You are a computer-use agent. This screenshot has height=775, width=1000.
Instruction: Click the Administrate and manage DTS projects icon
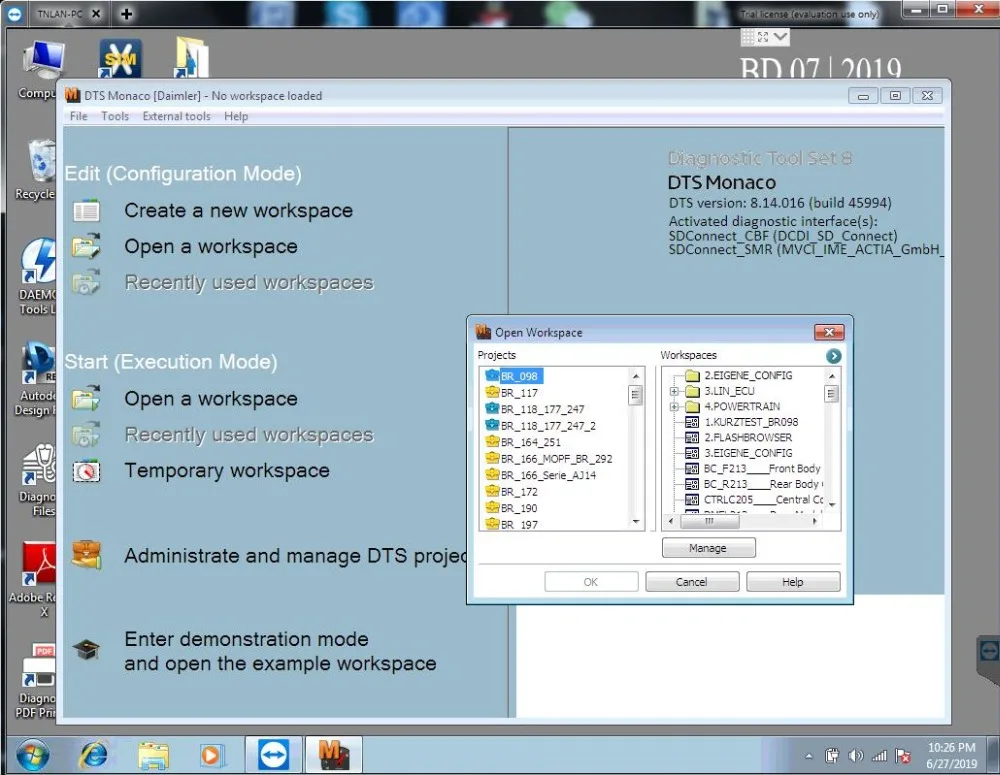click(x=86, y=555)
